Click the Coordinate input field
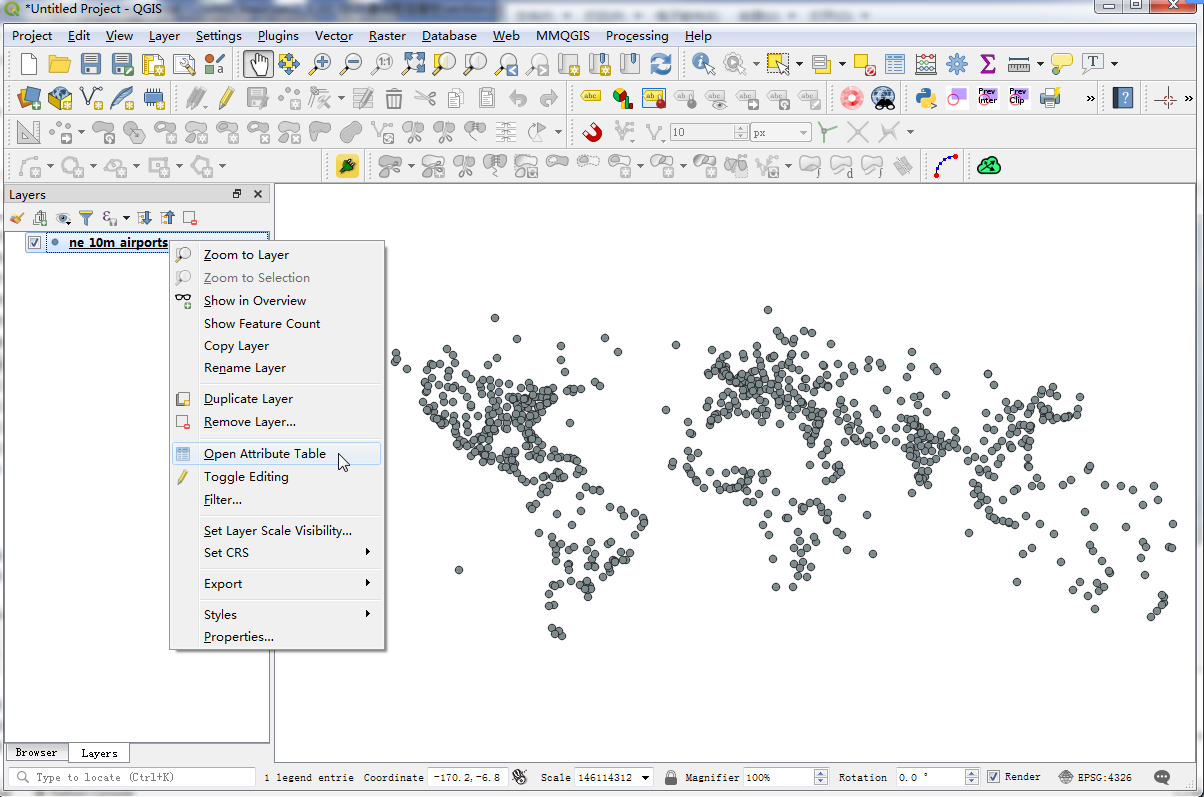 (x=467, y=777)
